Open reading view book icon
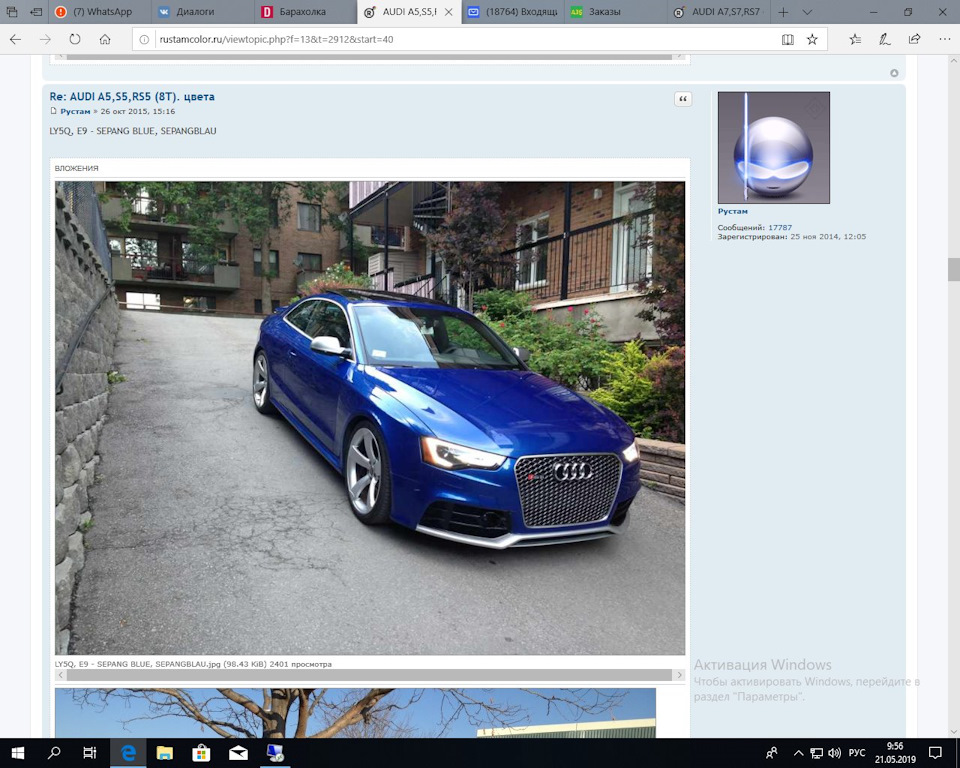This screenshot has height=768, width=960. [x=787, y=39]
